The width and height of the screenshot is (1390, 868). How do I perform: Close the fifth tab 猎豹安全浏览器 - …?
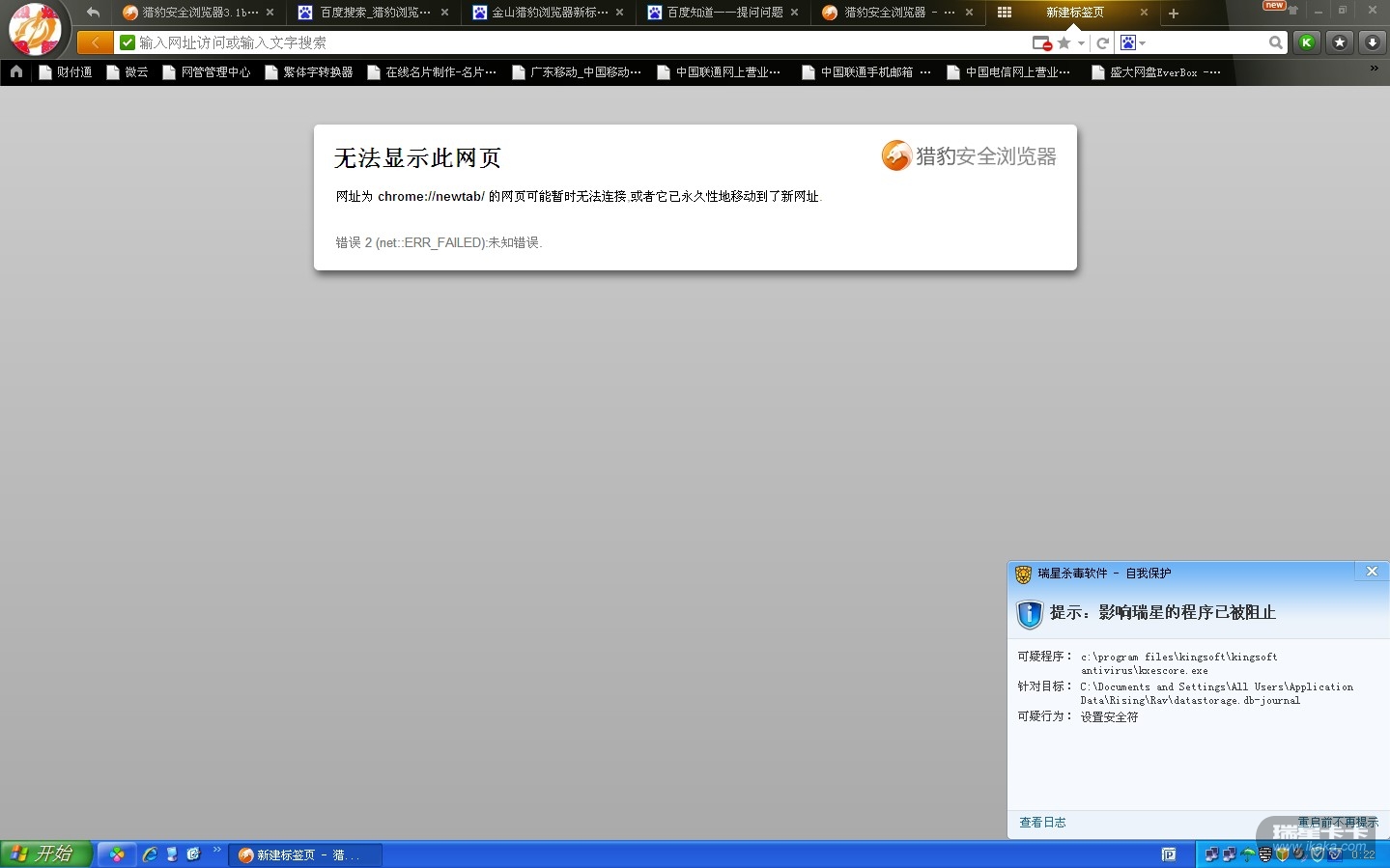pyautogui.click(x=969, y=13)
